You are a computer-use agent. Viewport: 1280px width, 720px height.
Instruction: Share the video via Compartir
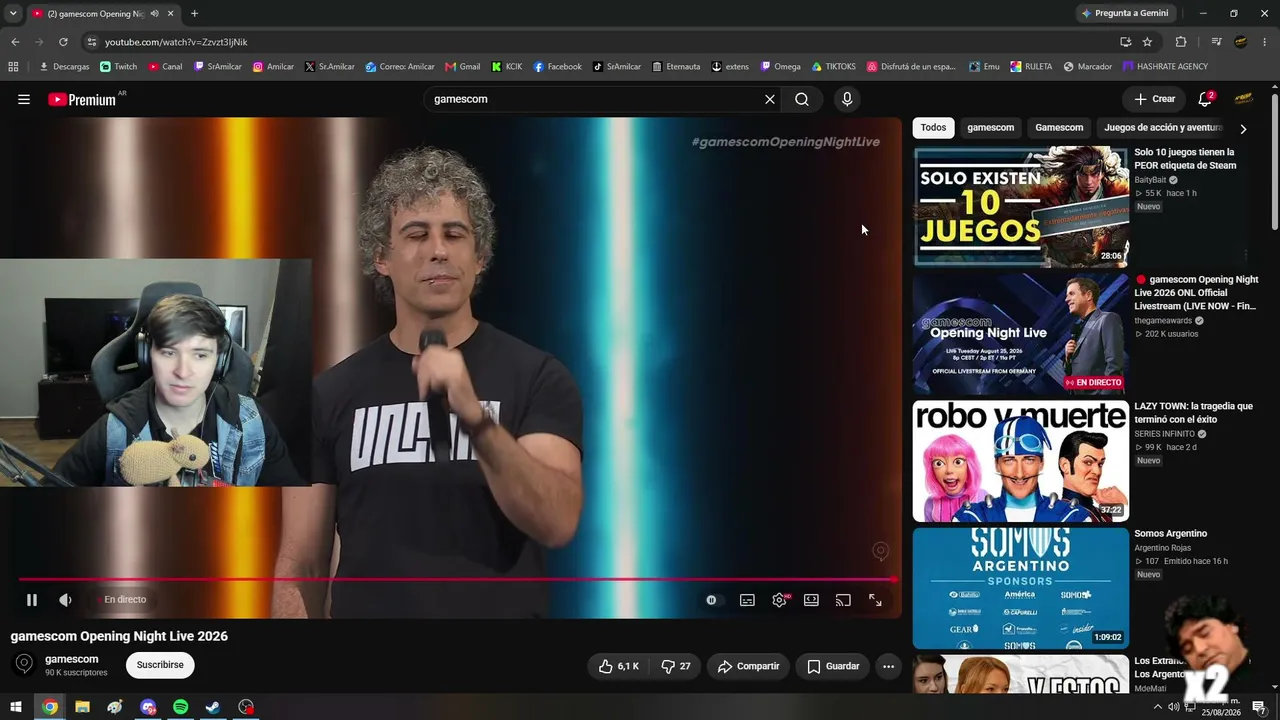coord(748,666)
